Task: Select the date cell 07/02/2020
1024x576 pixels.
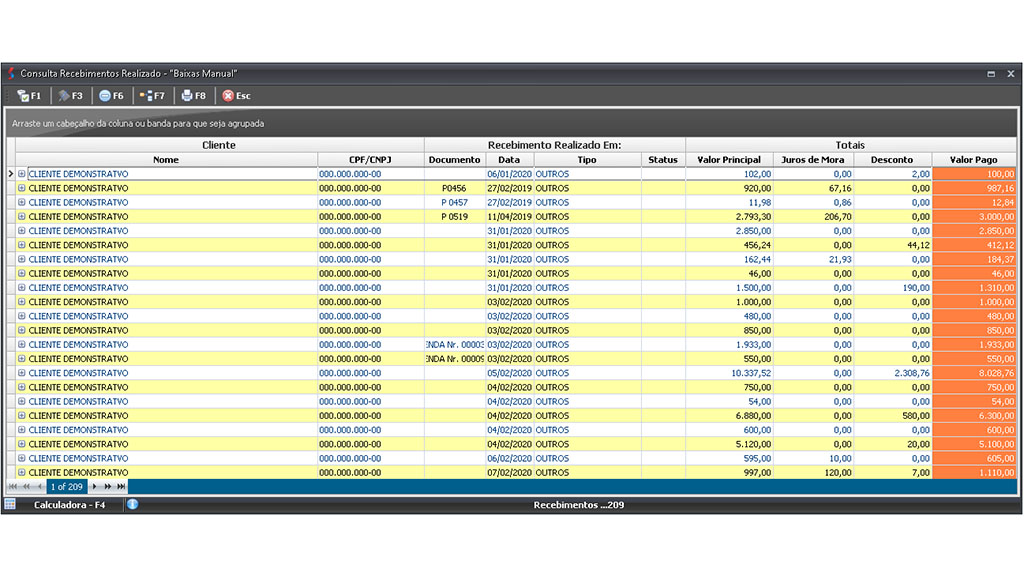Action: tap(509, 472)
